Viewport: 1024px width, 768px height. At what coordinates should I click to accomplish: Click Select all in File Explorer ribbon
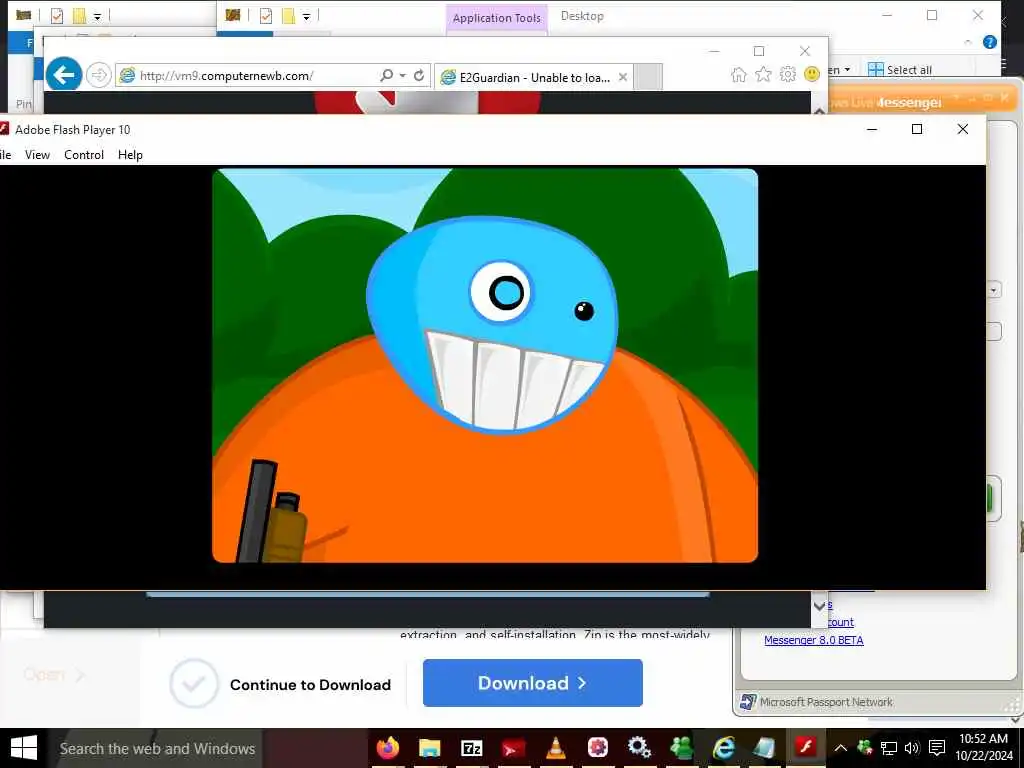tap(900, 69)
